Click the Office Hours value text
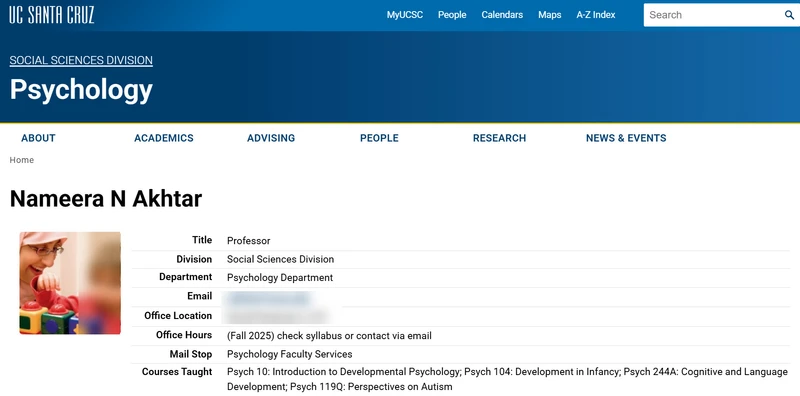 pyautogui.click(x=329, y=336)
